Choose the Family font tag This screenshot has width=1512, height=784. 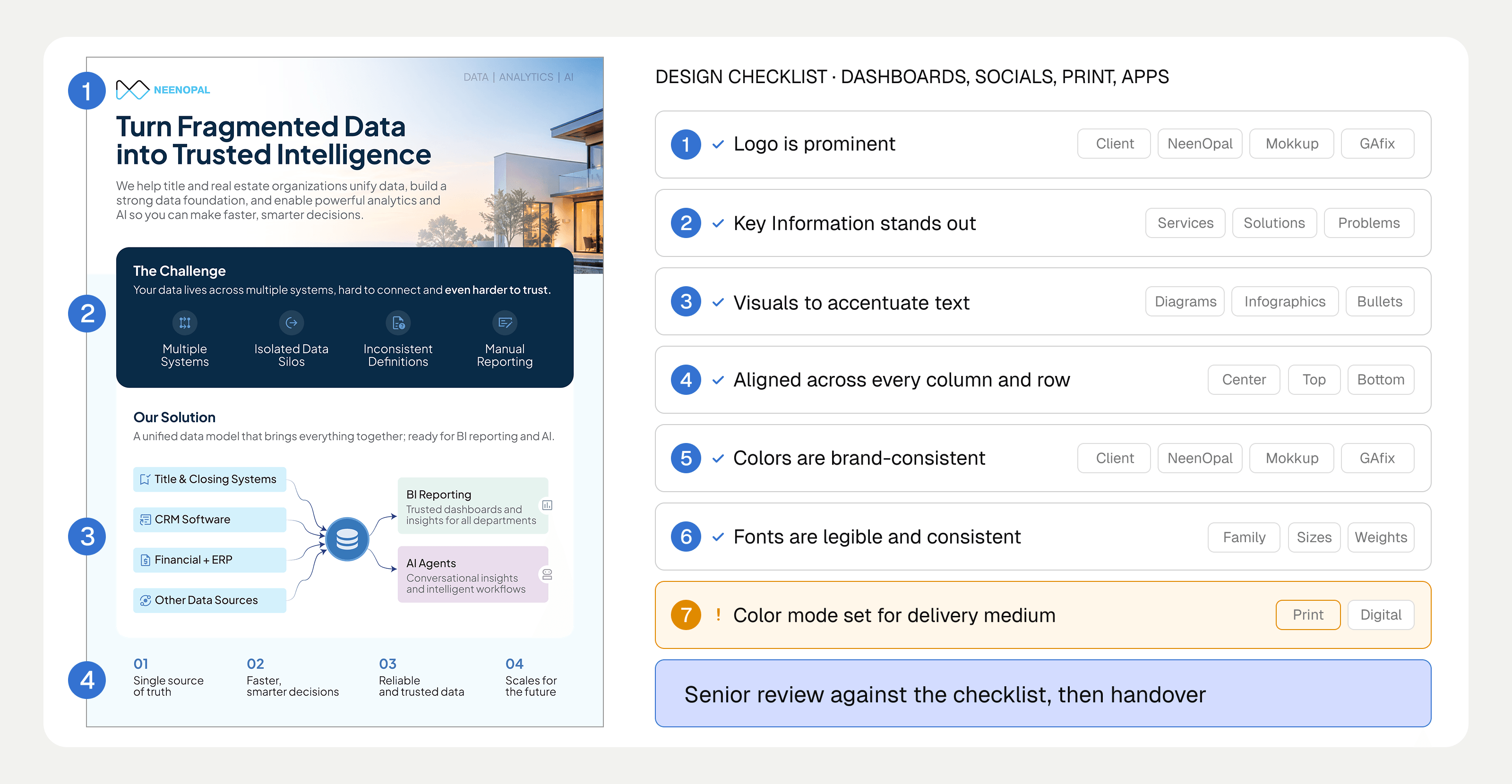click(1244, 537)
